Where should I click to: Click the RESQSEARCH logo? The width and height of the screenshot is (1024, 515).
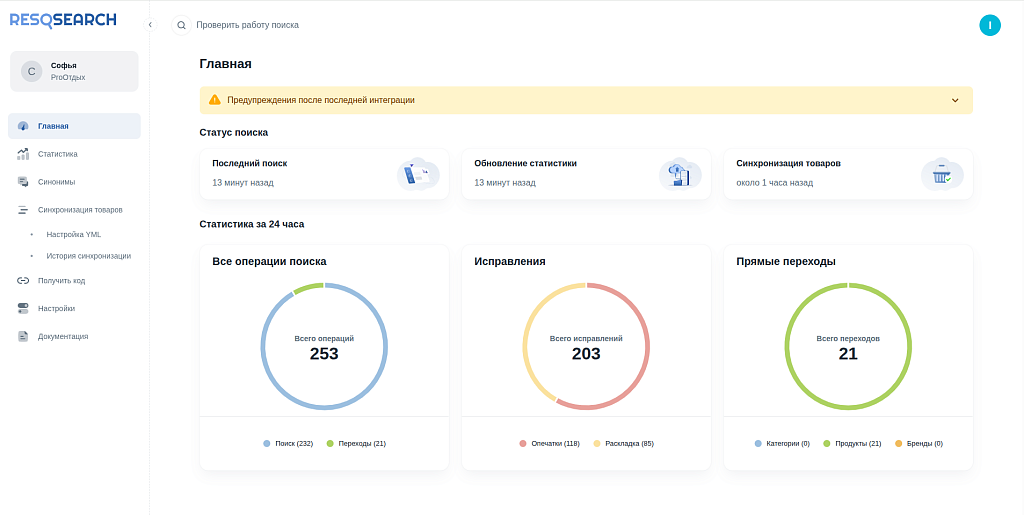coord(63,20)
